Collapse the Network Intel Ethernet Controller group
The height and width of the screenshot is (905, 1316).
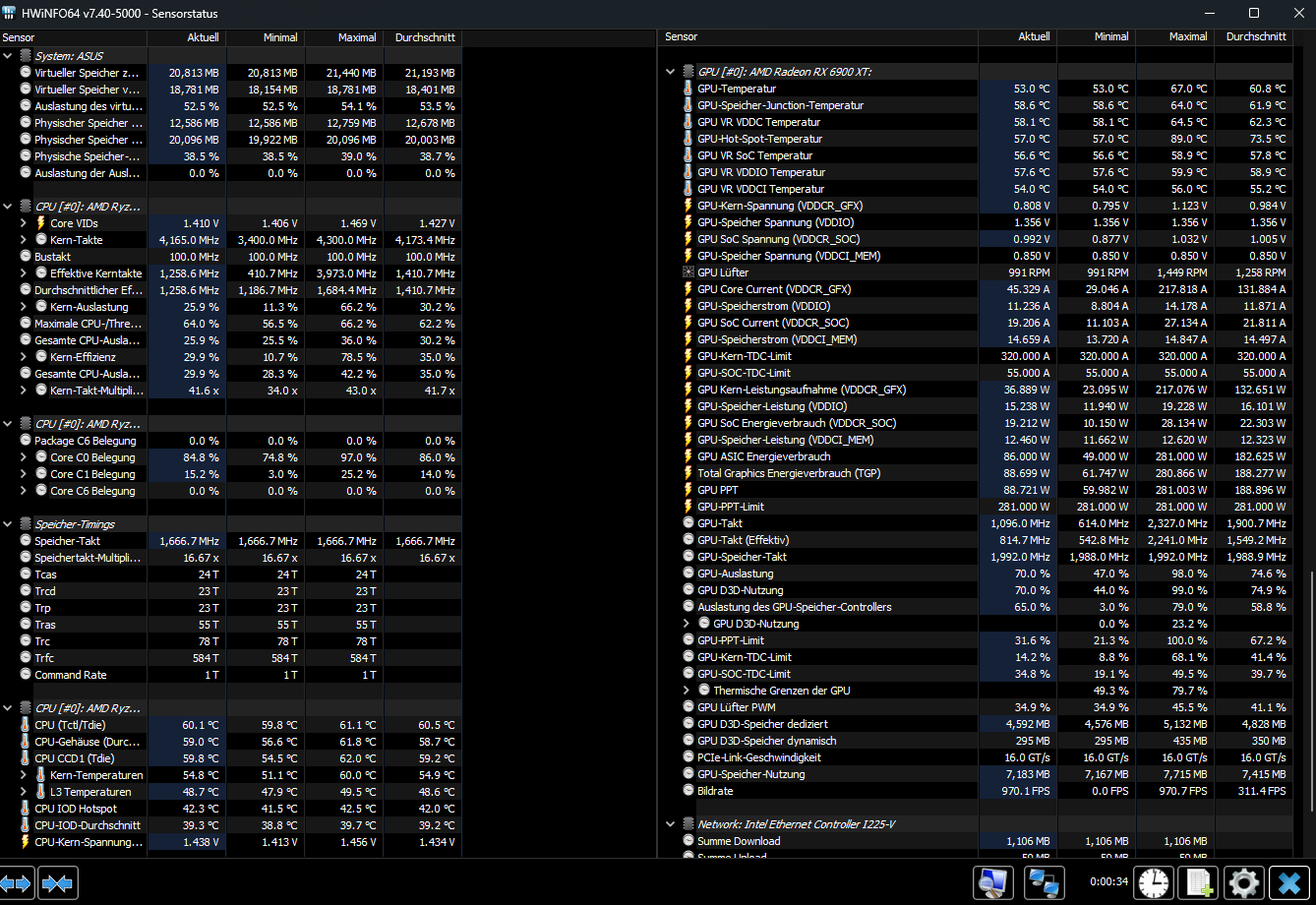click(671, 824)
